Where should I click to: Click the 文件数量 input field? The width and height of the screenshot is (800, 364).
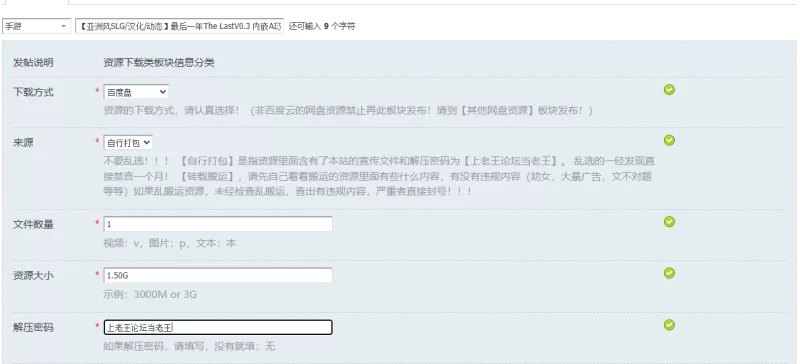pos(218,224)
